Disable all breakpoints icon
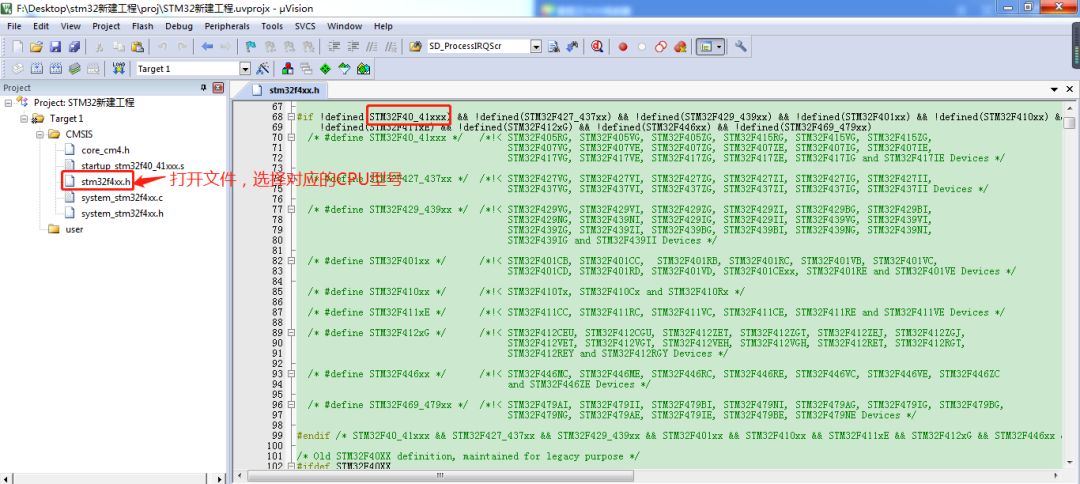1080x484 pixels. pyautogui.click(x=661, y=47)
